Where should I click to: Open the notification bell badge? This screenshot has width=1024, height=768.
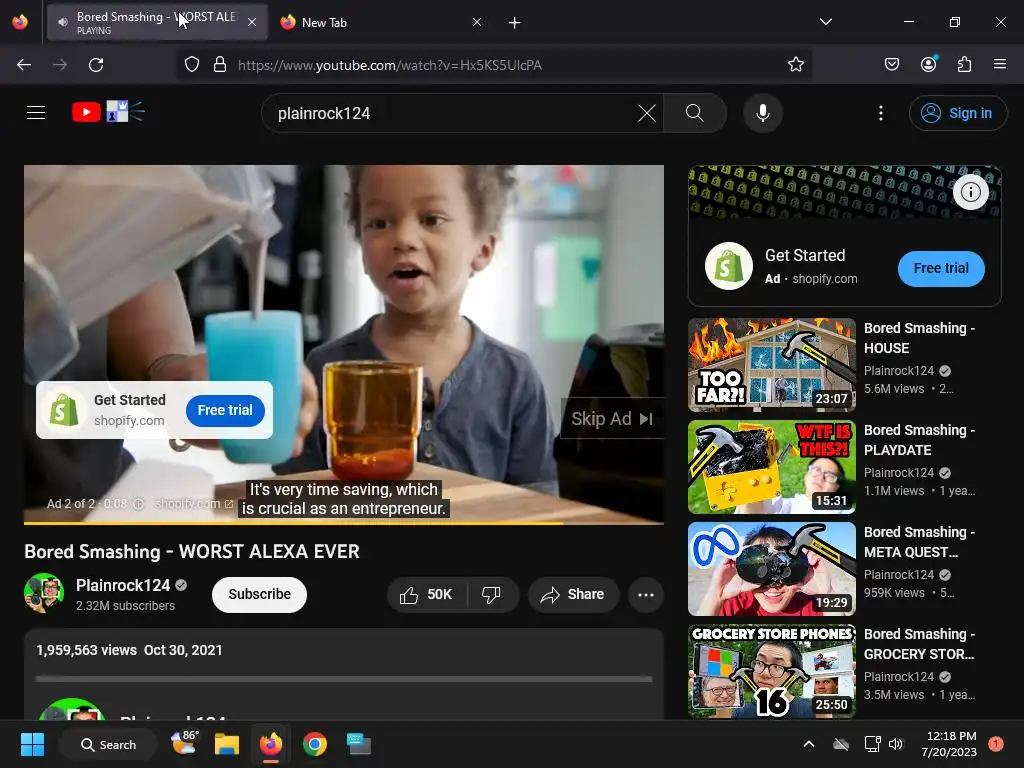(996, 744)
